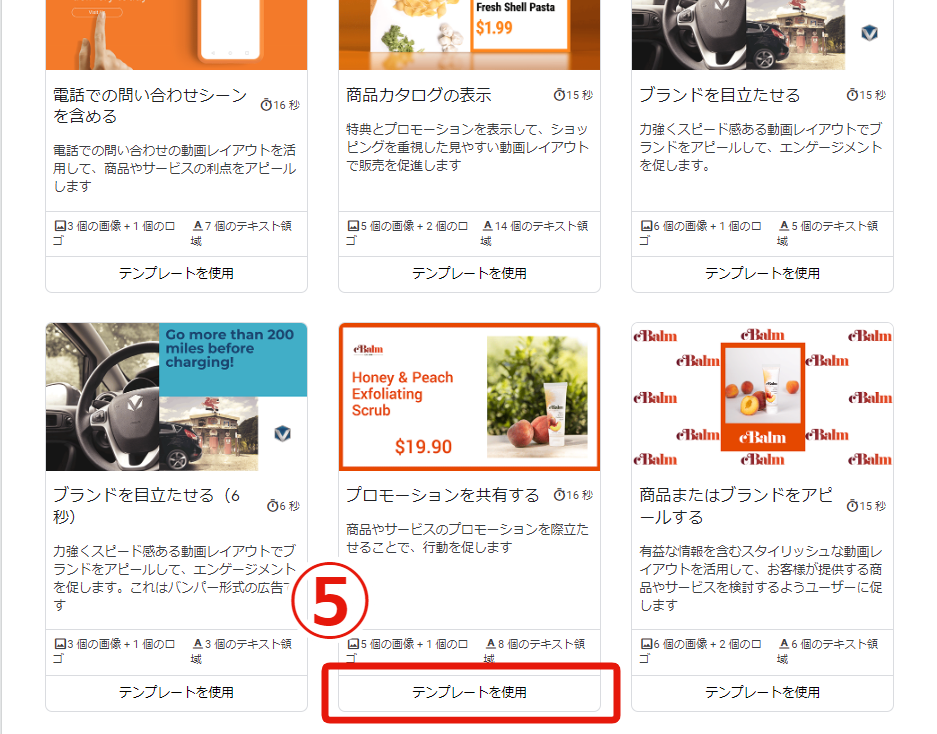Open the Honey & Peach Exfoliating Scrub thumbnail
937x734 pixels.
coord(469,397)
